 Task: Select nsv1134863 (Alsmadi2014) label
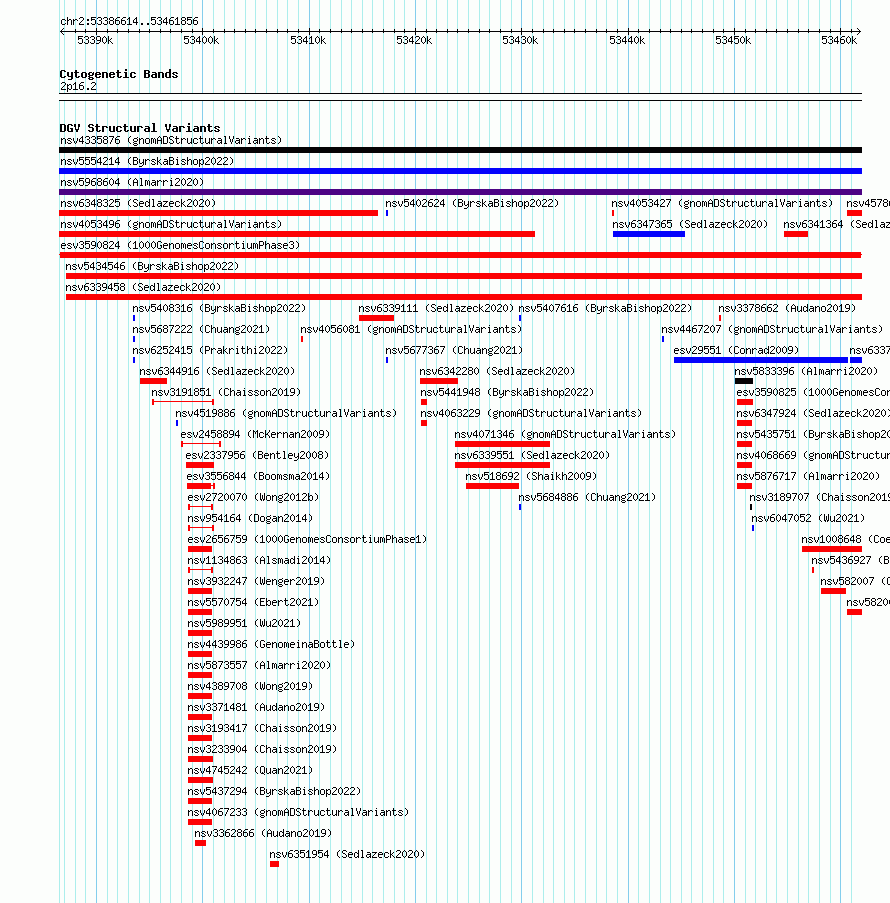click(x=260, y=561)
